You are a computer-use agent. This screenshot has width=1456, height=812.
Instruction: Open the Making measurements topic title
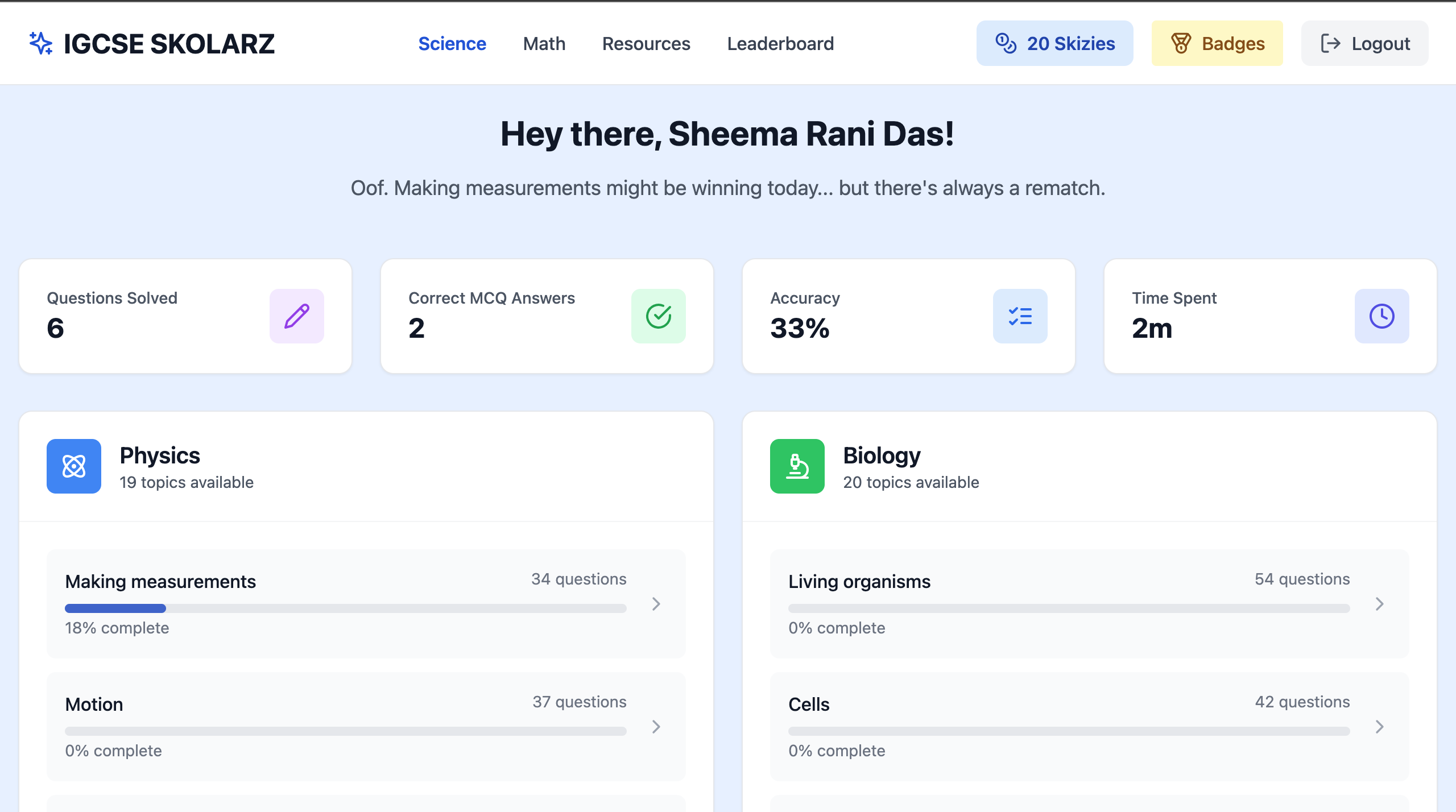click(x=160, y=582)
